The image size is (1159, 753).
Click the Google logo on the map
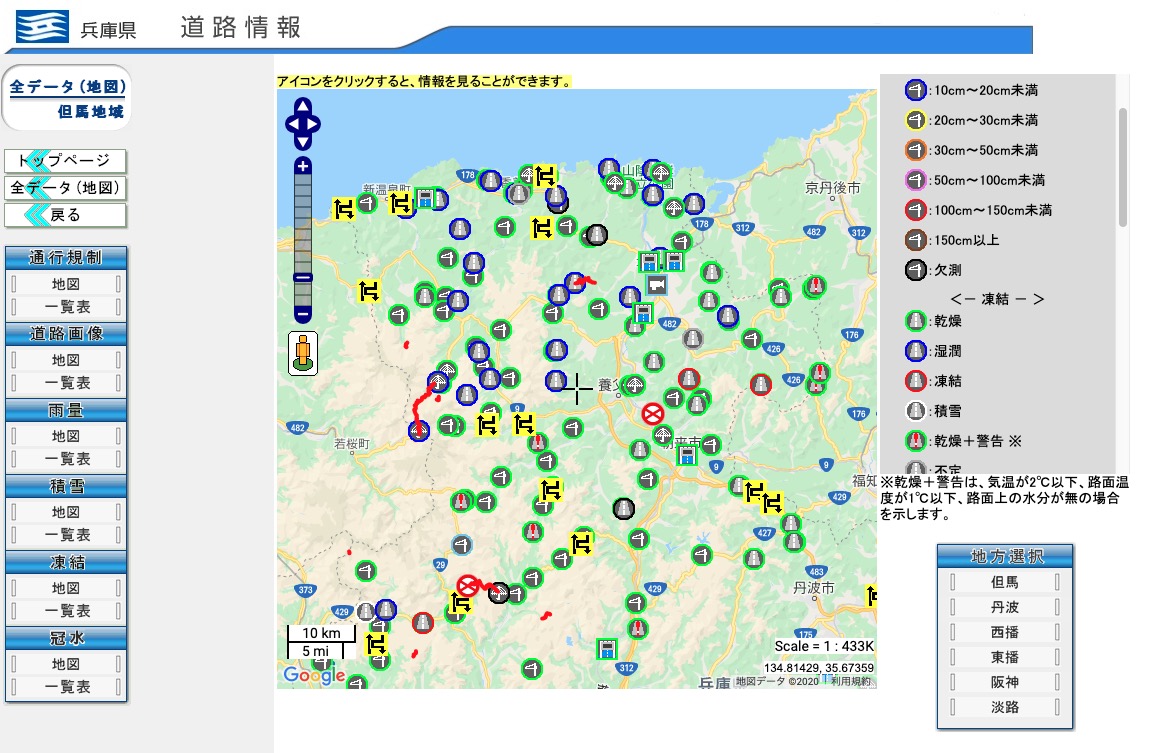(x=313, y=676)
